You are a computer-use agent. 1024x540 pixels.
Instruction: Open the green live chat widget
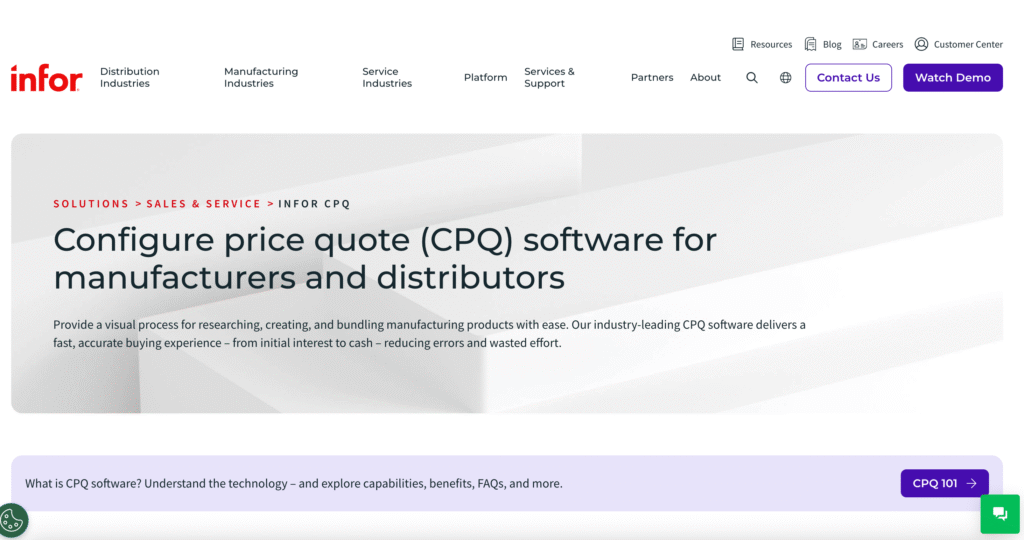tap(1000, 514)
